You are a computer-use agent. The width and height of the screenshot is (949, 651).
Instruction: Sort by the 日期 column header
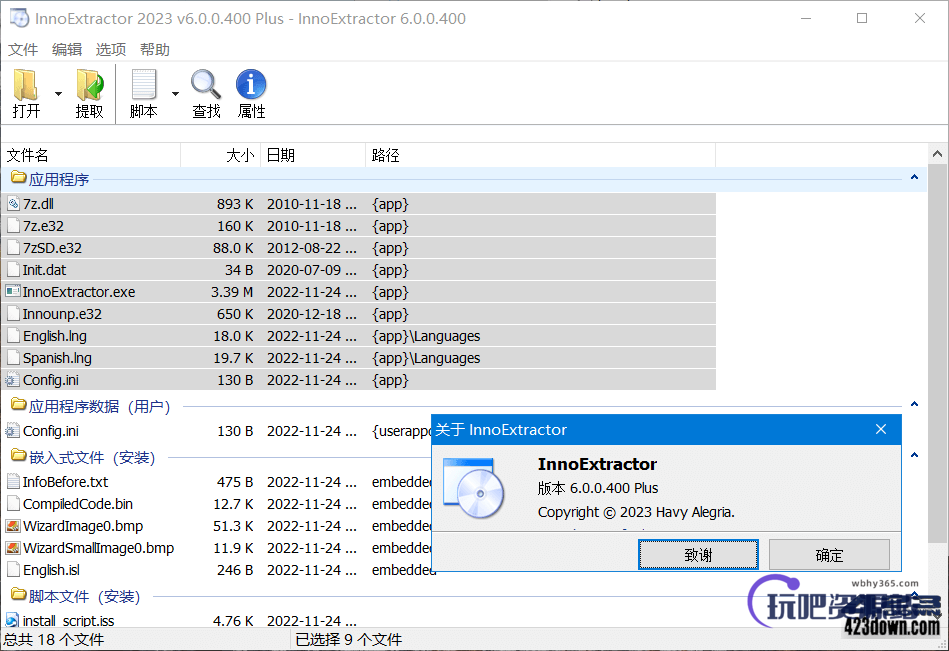(x=313, y=155)
